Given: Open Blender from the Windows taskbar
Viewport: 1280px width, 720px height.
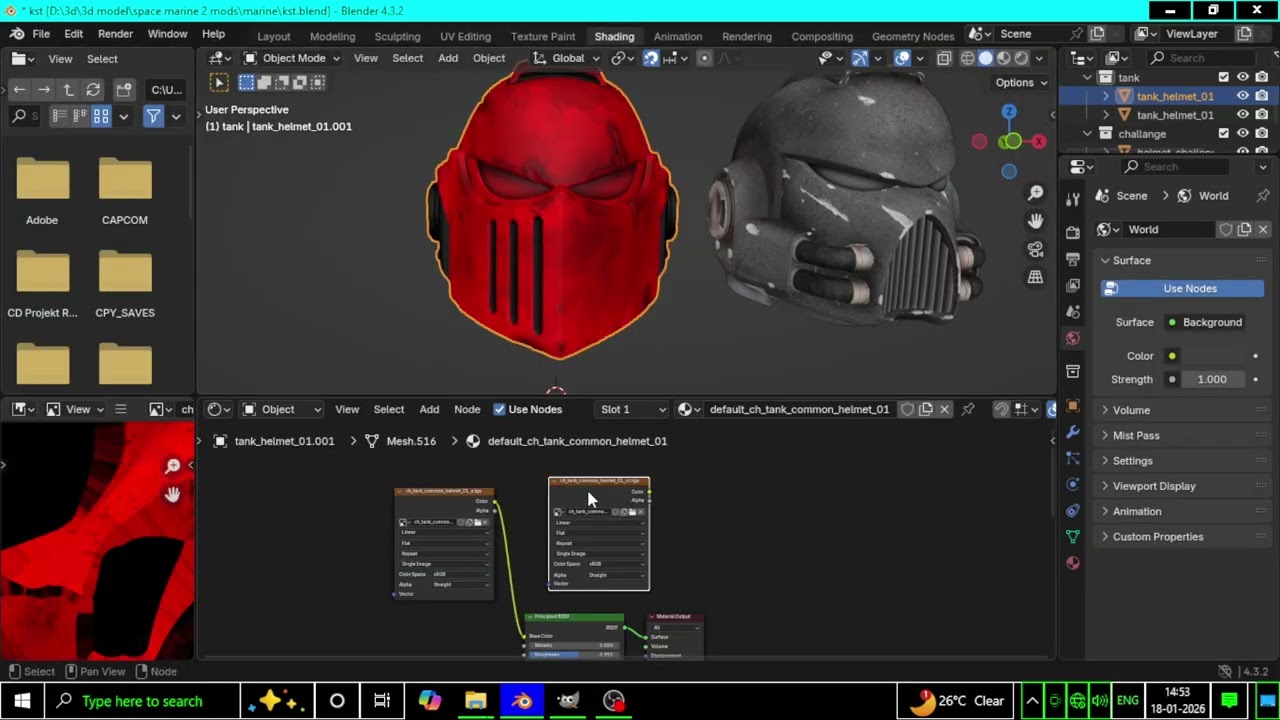Looking at the screenshot, I should click(521, 701).
